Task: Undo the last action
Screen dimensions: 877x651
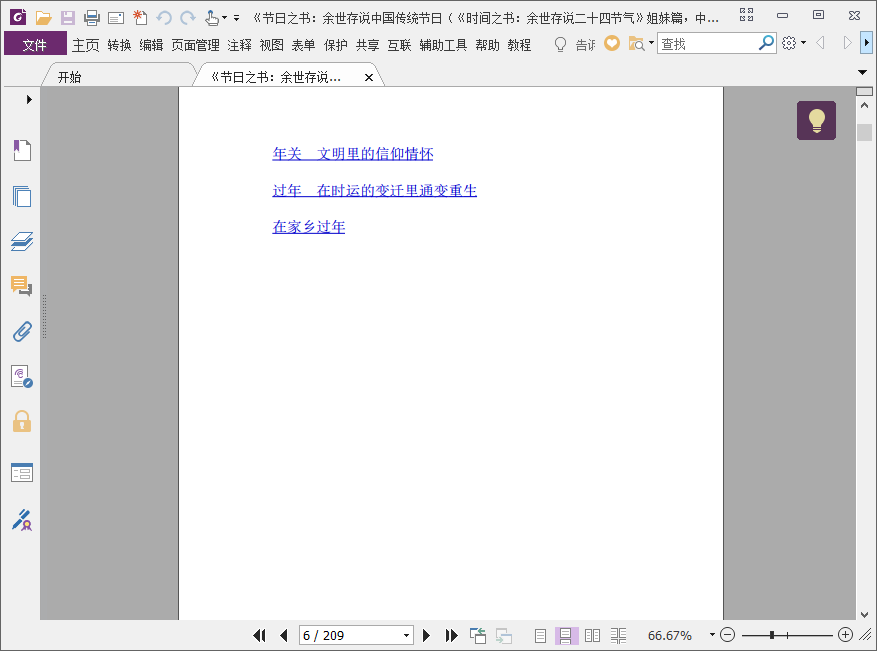Action: coord(164,18)
